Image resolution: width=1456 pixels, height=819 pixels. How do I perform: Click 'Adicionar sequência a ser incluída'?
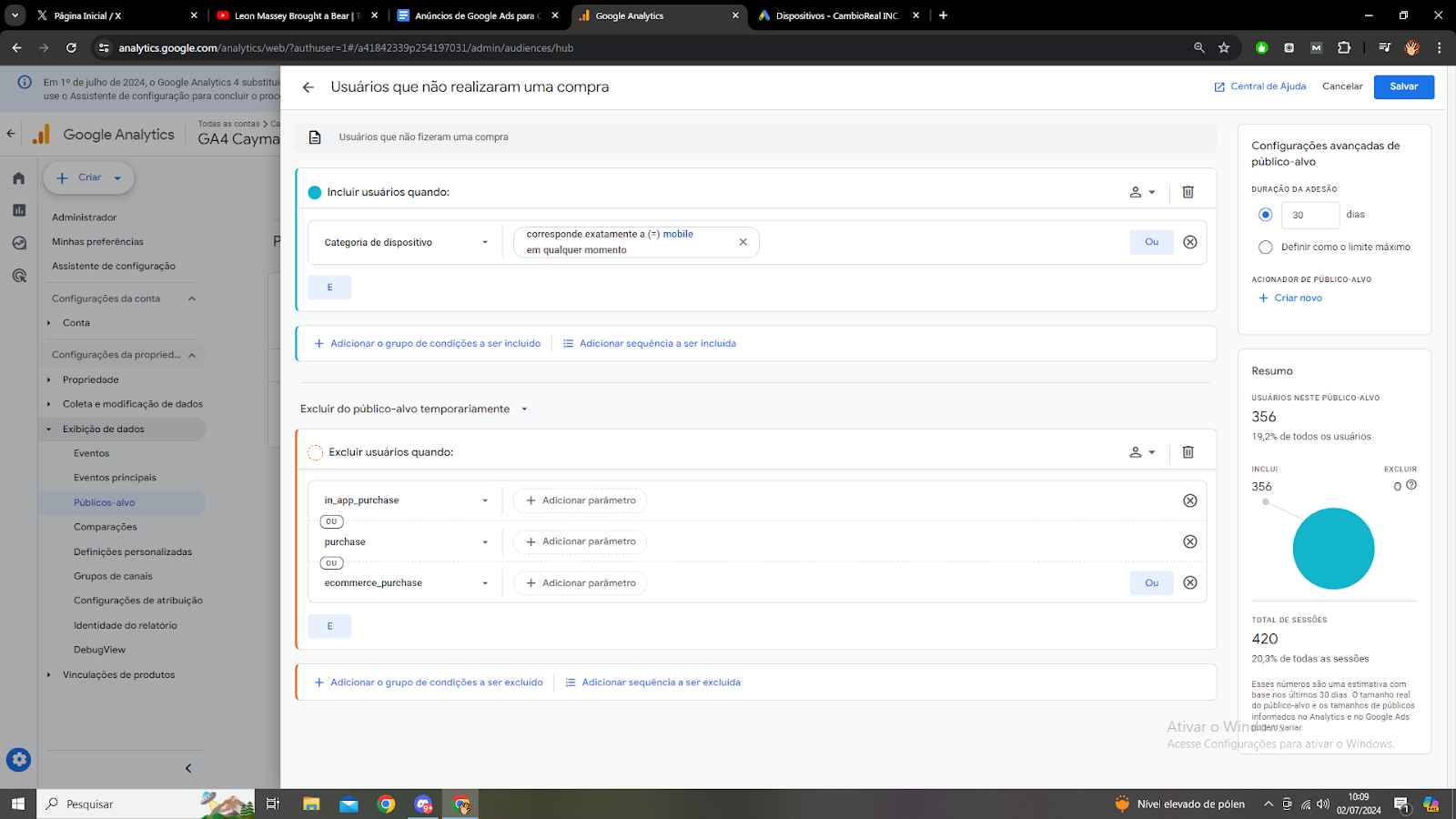[x=650, y=344]
